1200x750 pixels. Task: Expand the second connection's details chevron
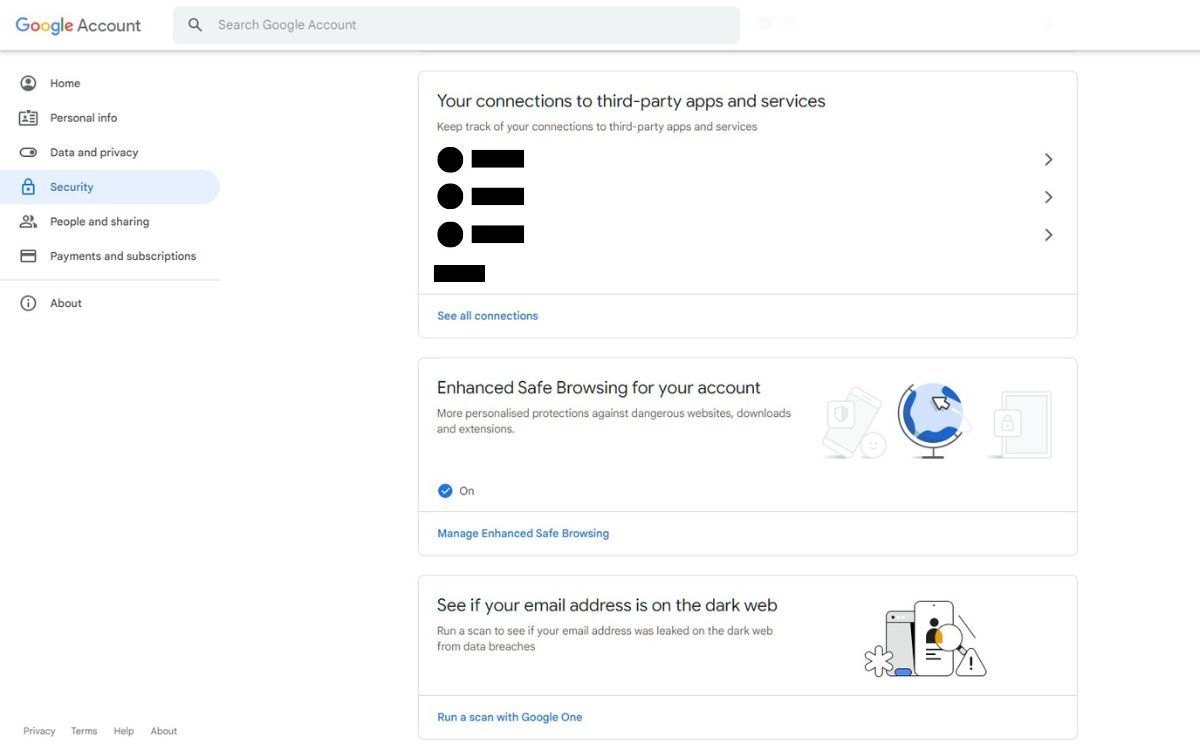[x=1048, y=197]
